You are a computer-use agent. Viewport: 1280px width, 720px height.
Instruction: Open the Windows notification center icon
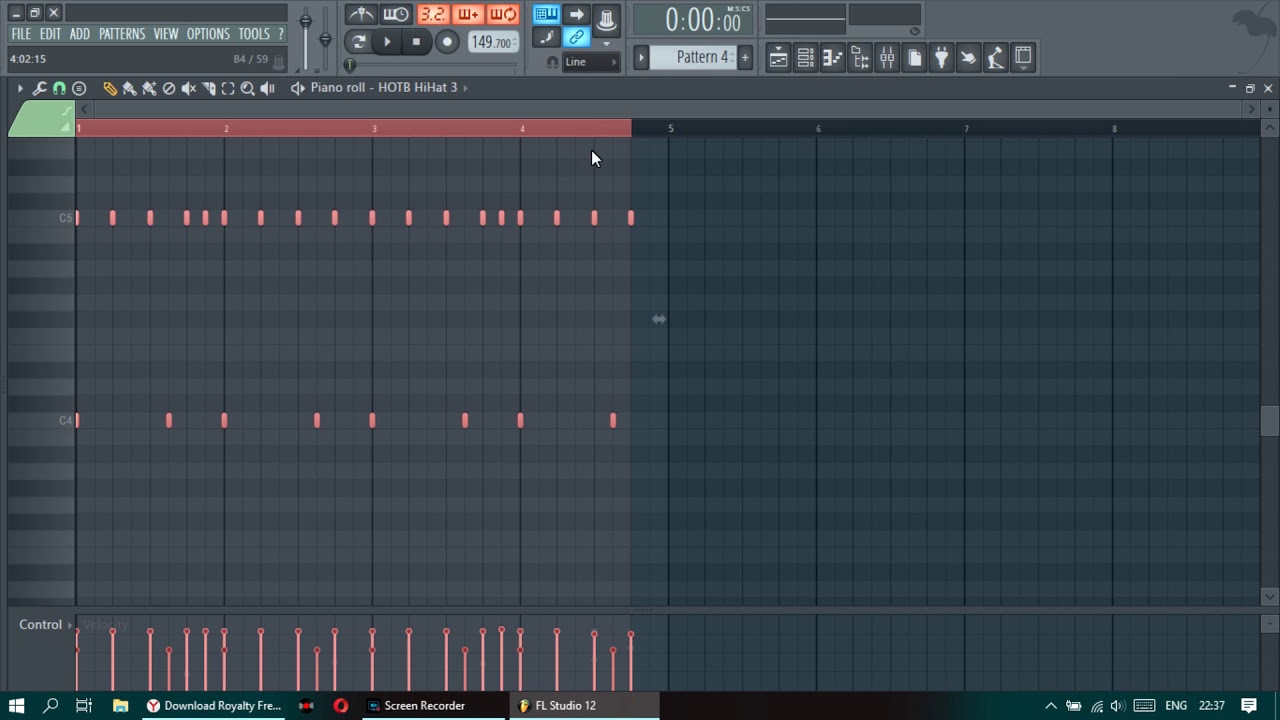(1249, 705)
